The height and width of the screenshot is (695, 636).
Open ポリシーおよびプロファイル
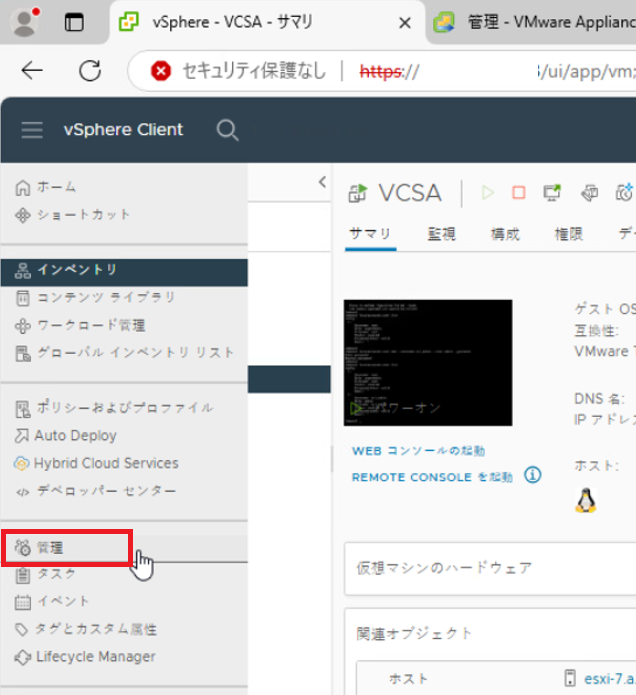(125, 408)
